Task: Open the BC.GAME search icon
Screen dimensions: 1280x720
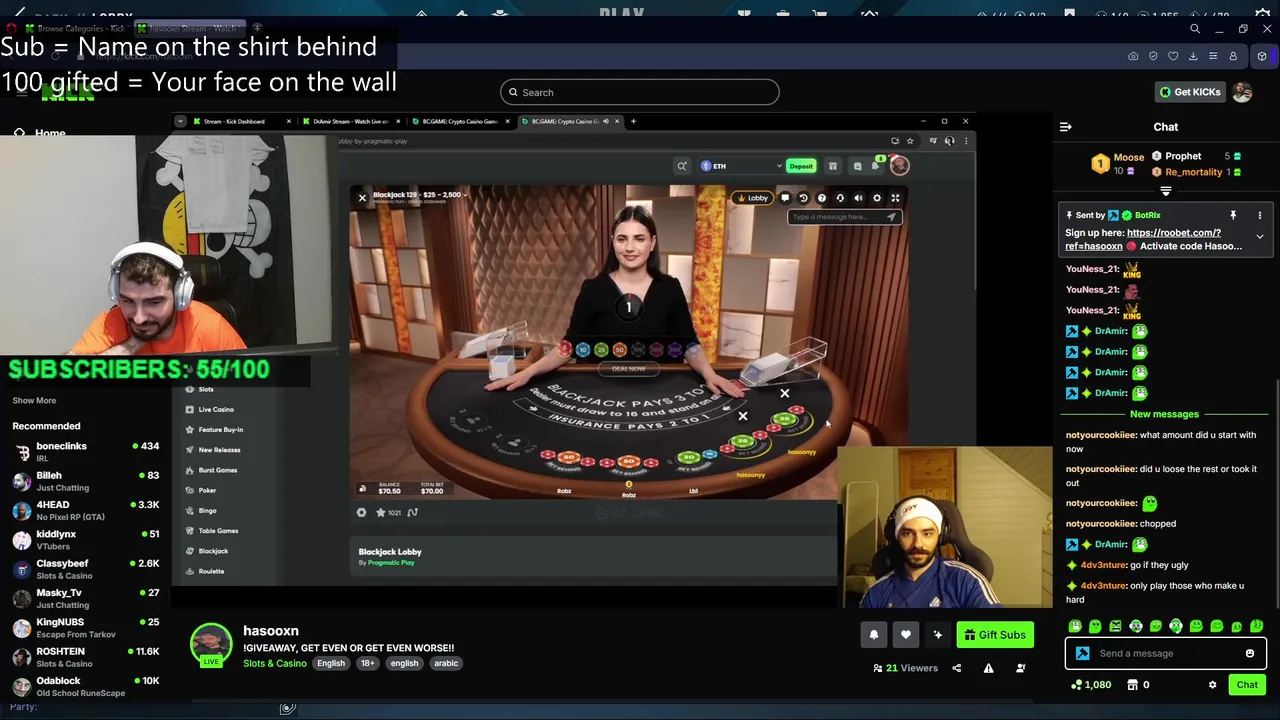Action: coord(681,166)
